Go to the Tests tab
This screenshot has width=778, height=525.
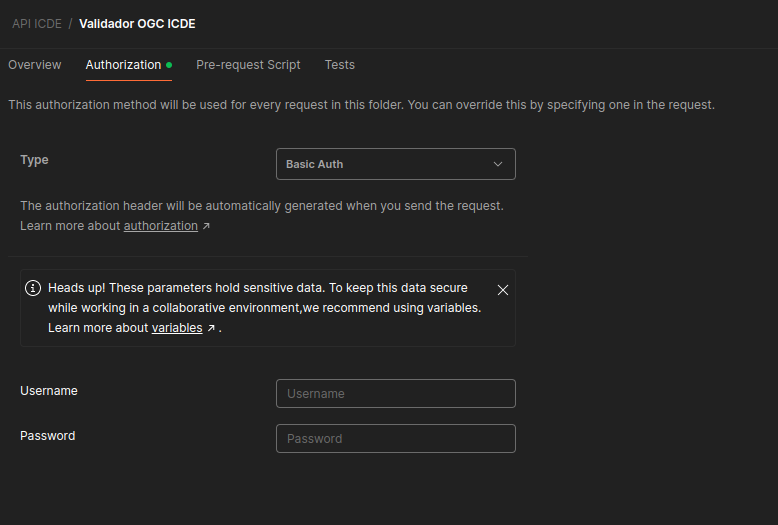340,65
